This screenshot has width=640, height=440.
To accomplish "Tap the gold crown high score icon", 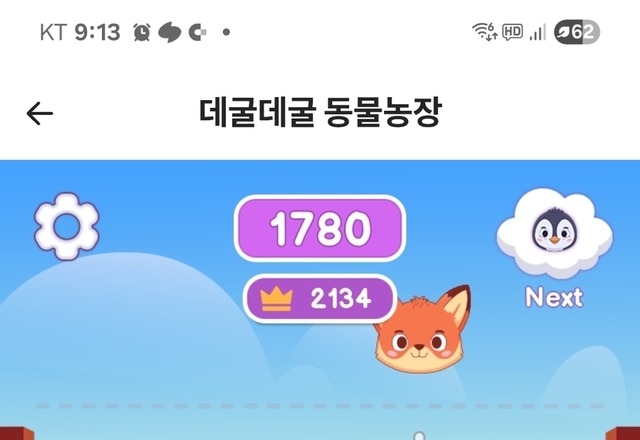I will [276, 299].
